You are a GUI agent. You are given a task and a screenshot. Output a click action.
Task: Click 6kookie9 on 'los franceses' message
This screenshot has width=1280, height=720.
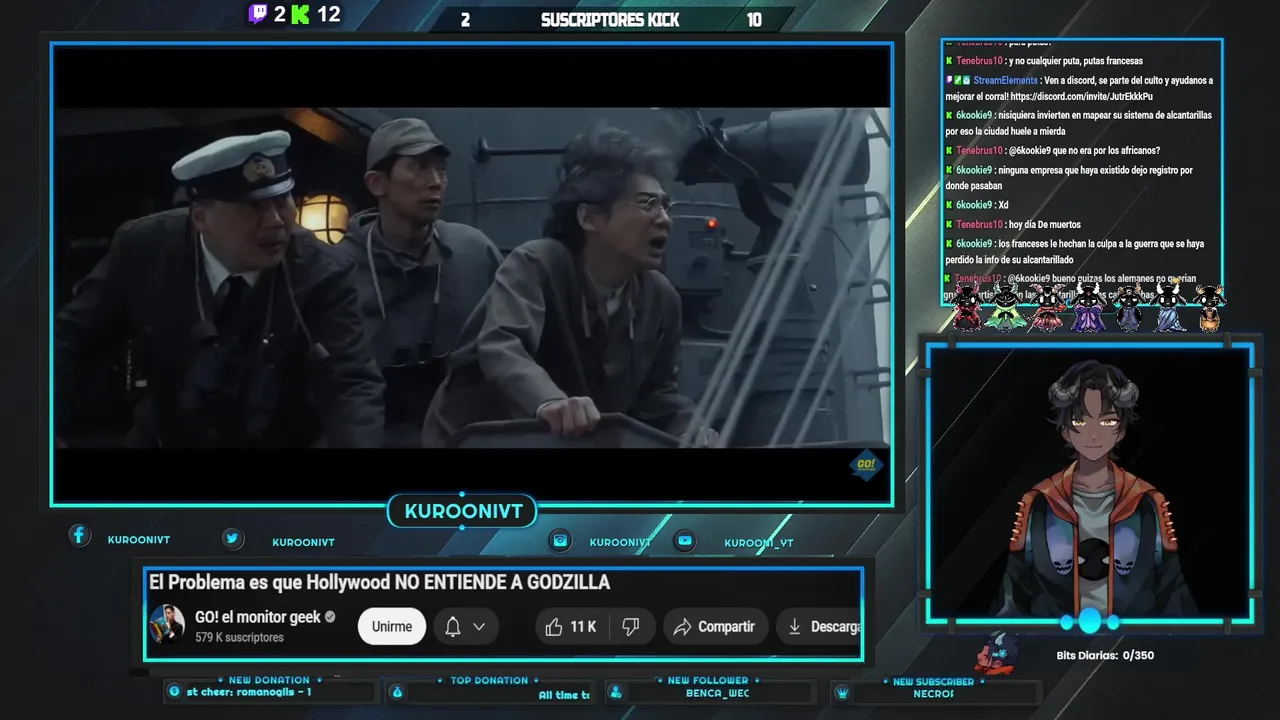click(x=974, y=243)
